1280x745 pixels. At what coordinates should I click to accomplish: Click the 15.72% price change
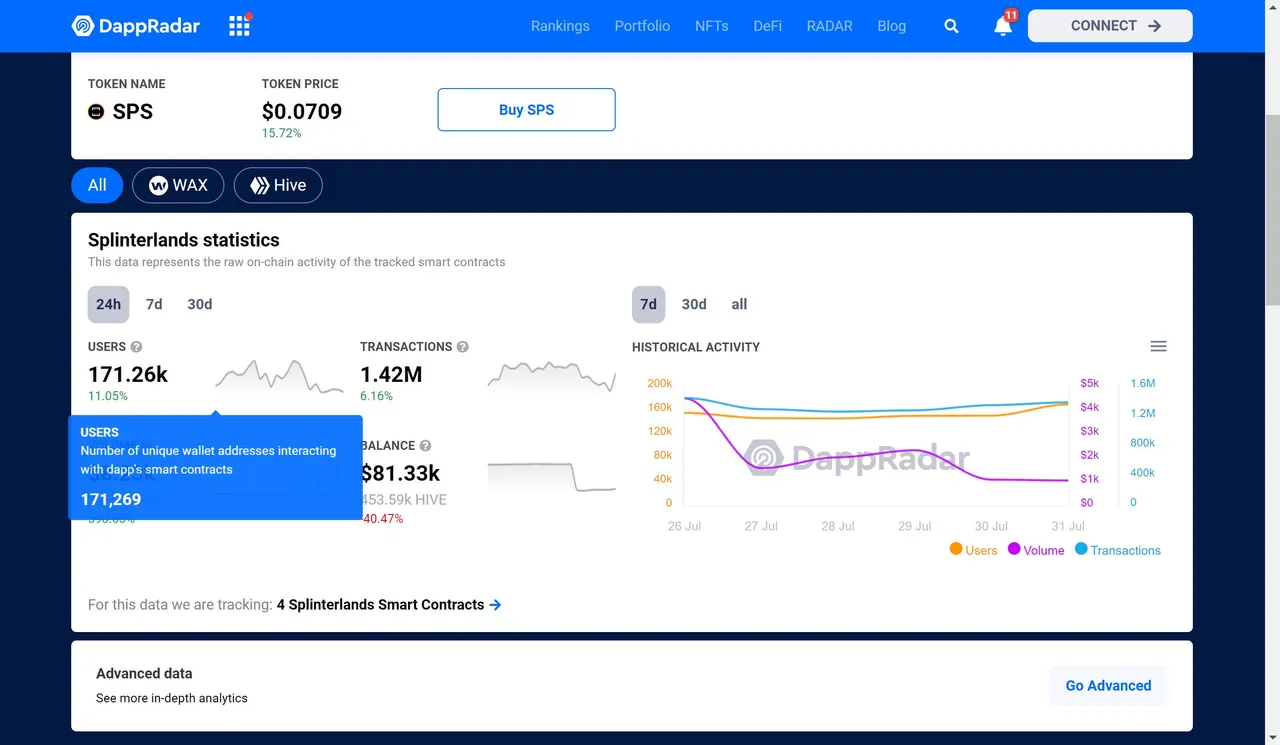(281, 133)
